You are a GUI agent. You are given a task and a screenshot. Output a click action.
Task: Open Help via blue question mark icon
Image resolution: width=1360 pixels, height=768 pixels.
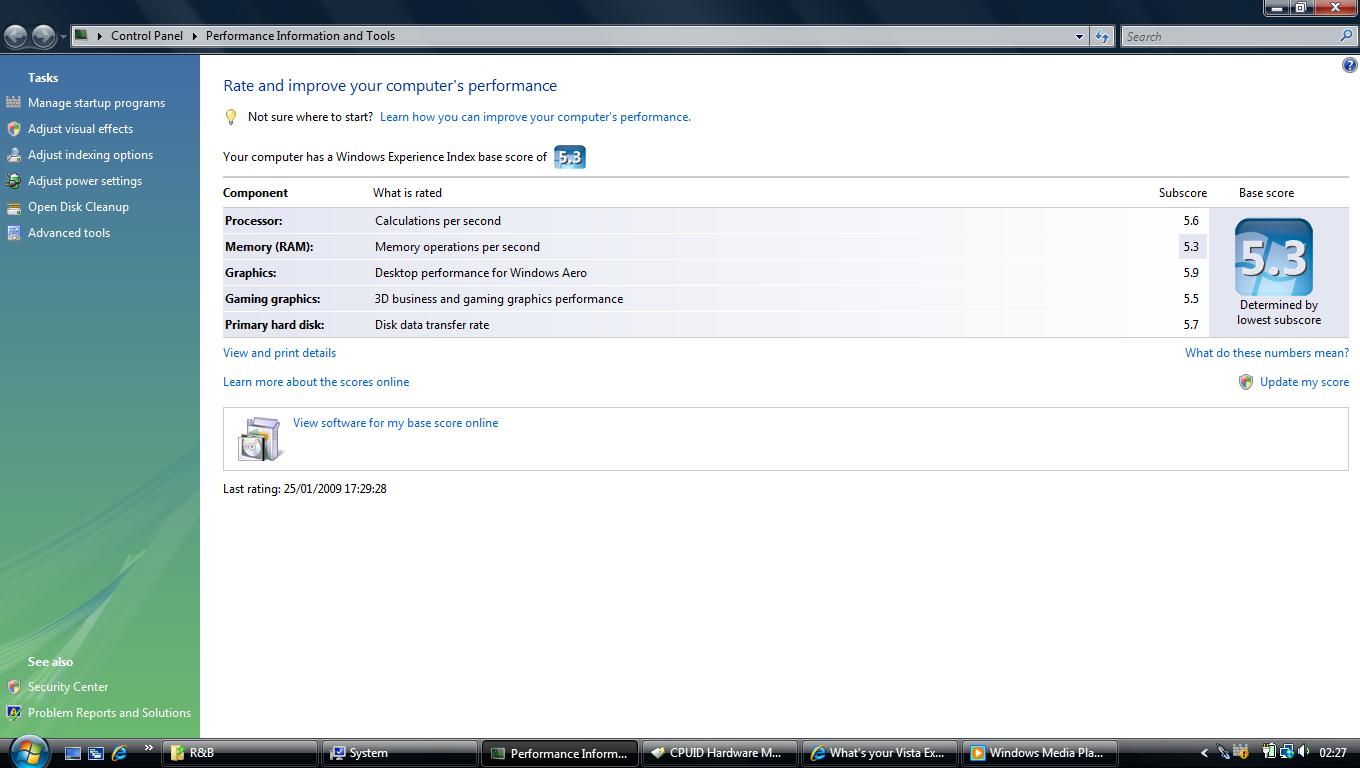click(1349, 66)
